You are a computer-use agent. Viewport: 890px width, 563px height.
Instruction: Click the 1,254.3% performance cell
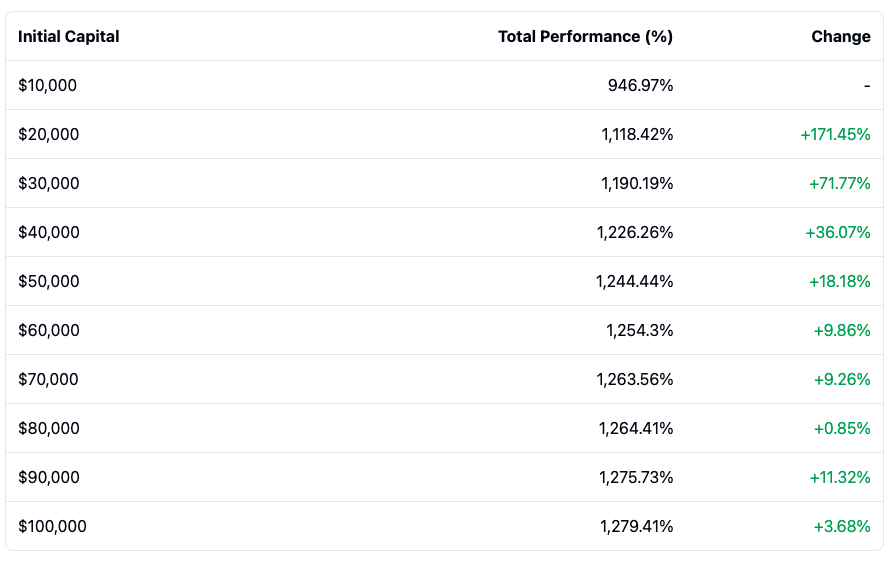(639, 331)
